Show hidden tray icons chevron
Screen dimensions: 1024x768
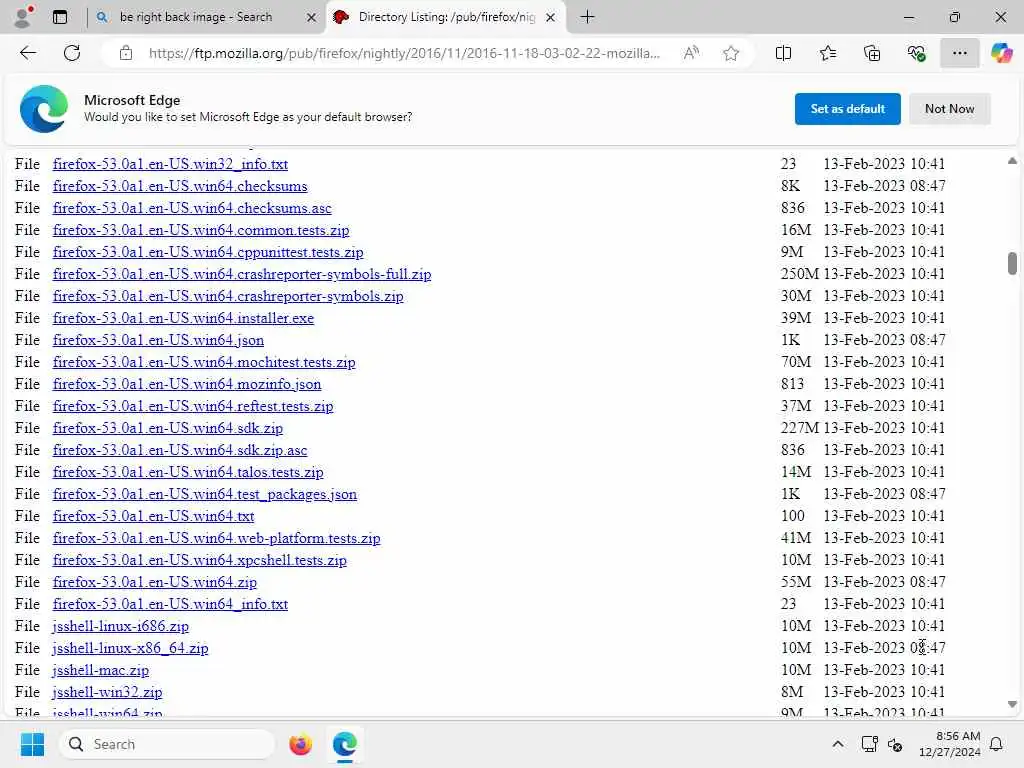point(838,744)
